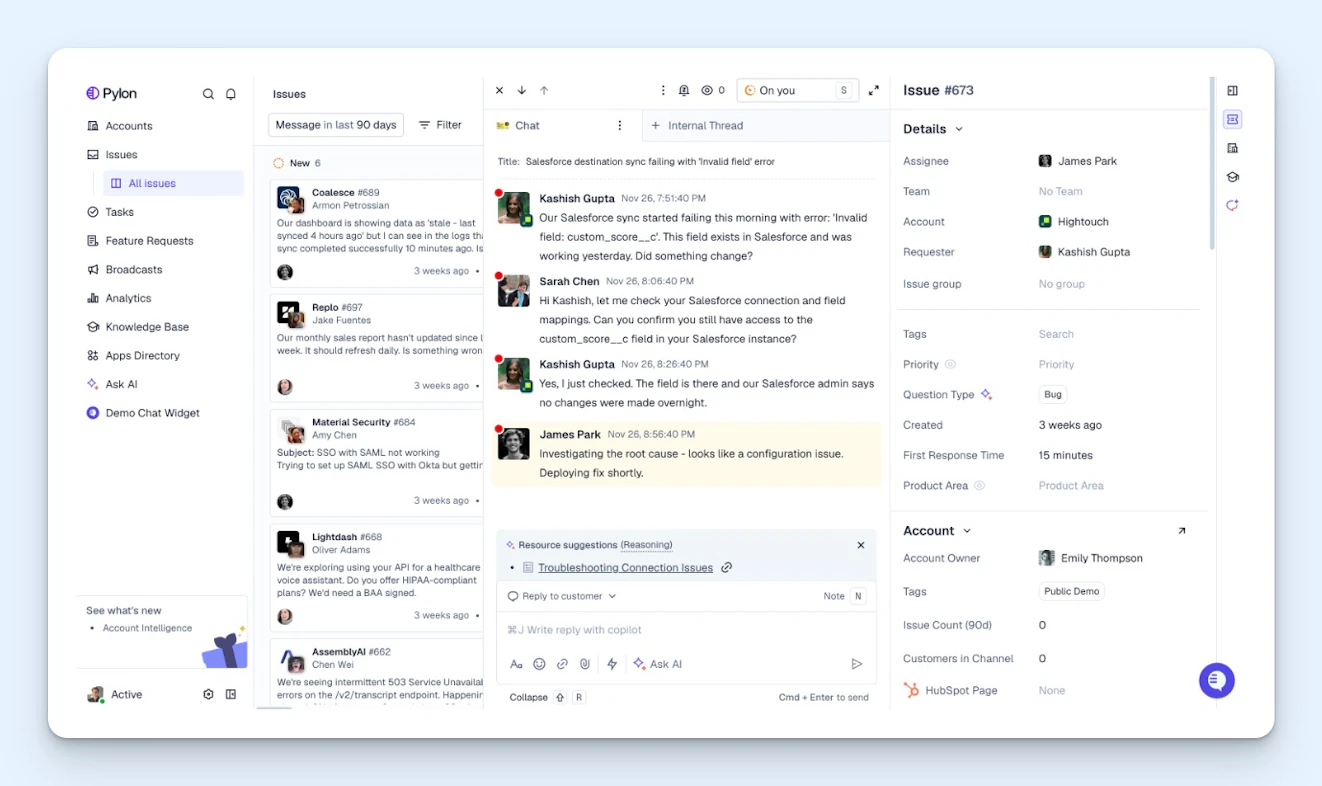Click the AI sparkle next to Question Type
The width and height of the screenshot is (1322, 786).
[x=986, y=395]
